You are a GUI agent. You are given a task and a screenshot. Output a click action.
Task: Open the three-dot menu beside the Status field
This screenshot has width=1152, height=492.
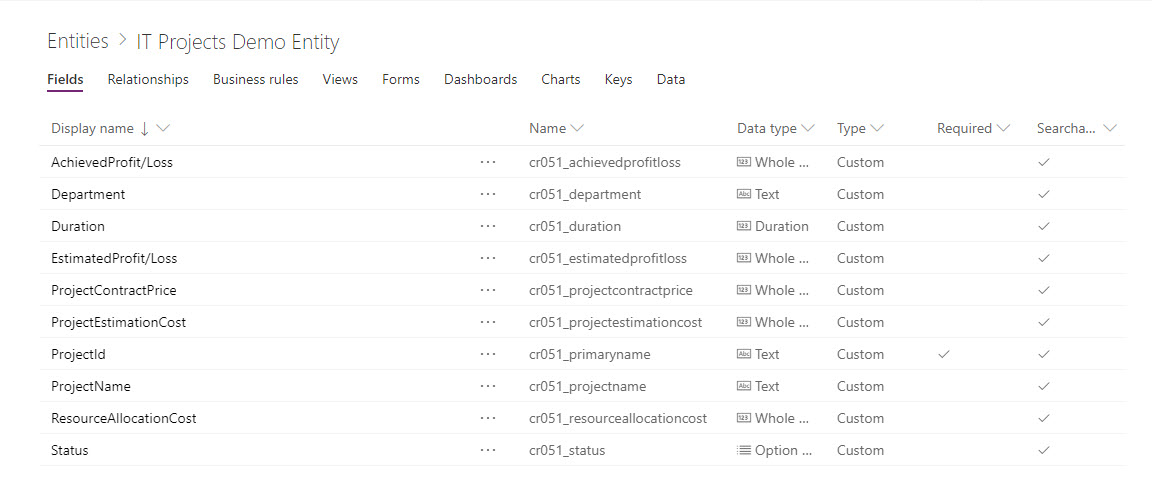pyautogui.click(x=488, y=450)
